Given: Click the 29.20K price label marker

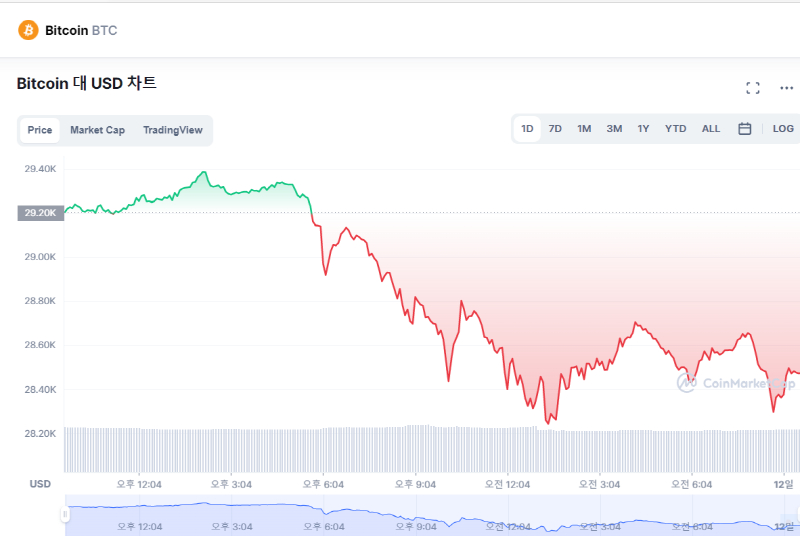Looking at the screenshot, I should (40, 213).
